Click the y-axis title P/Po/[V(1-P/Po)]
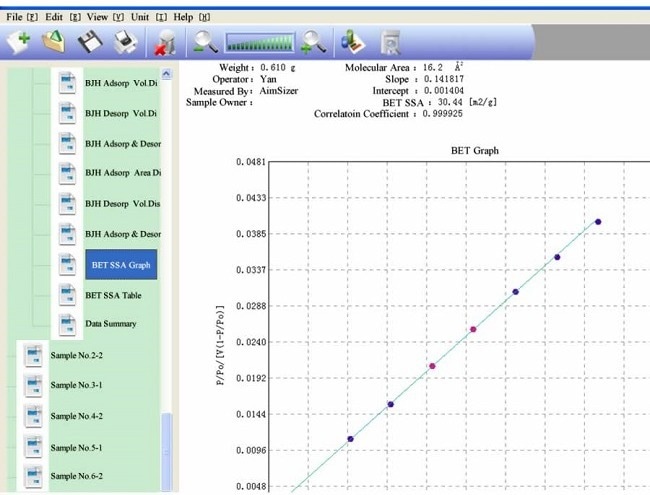This screenshot has width=650, height=495. [x=220, y=346]
